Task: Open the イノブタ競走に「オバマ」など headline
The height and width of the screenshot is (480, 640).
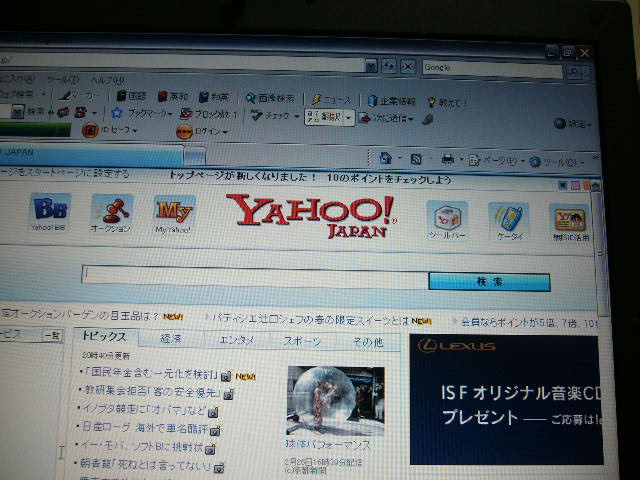Action: [x=144, y=409]
